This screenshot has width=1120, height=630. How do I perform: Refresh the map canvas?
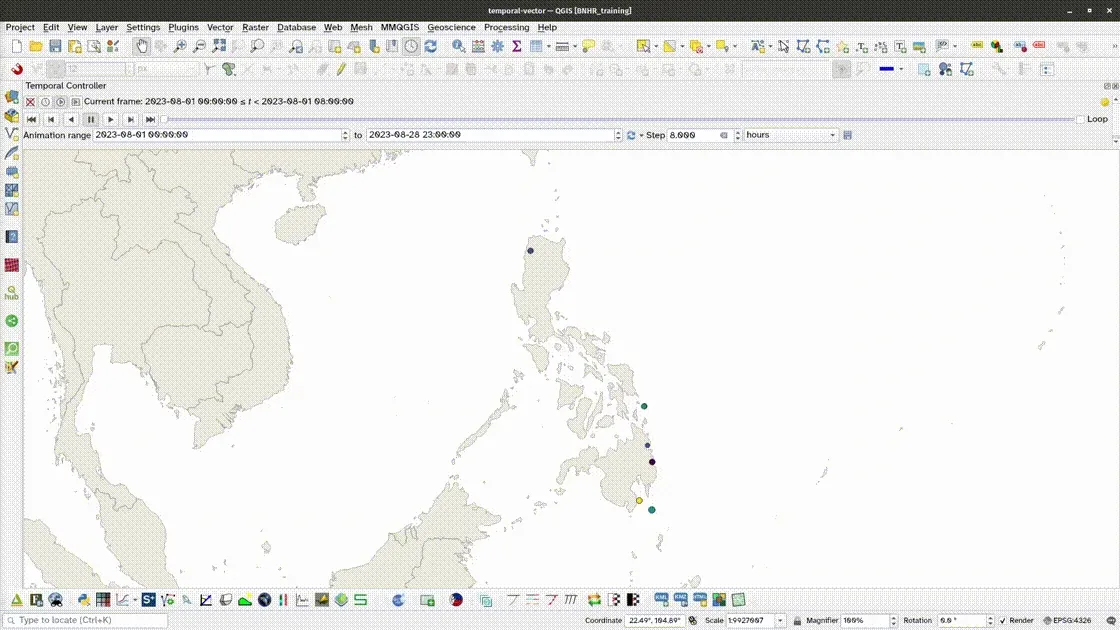433,46
